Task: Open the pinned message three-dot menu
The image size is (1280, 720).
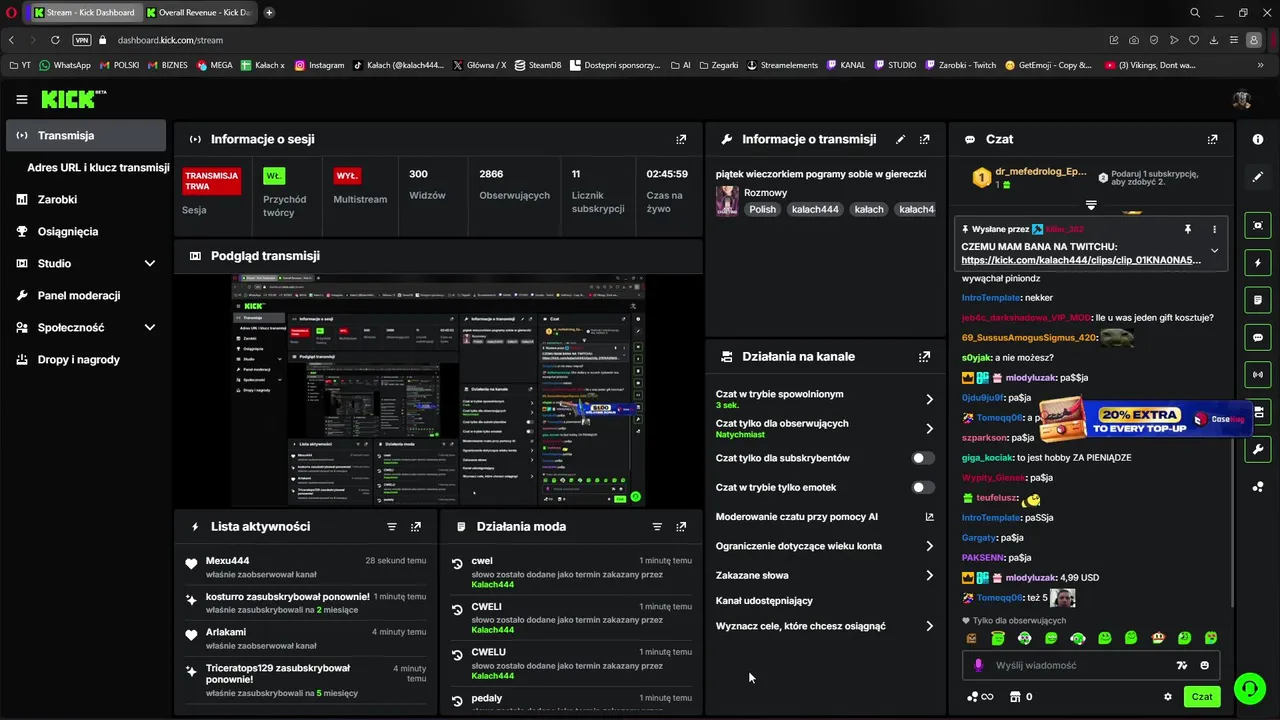Action: click(x=1214, y=229)
